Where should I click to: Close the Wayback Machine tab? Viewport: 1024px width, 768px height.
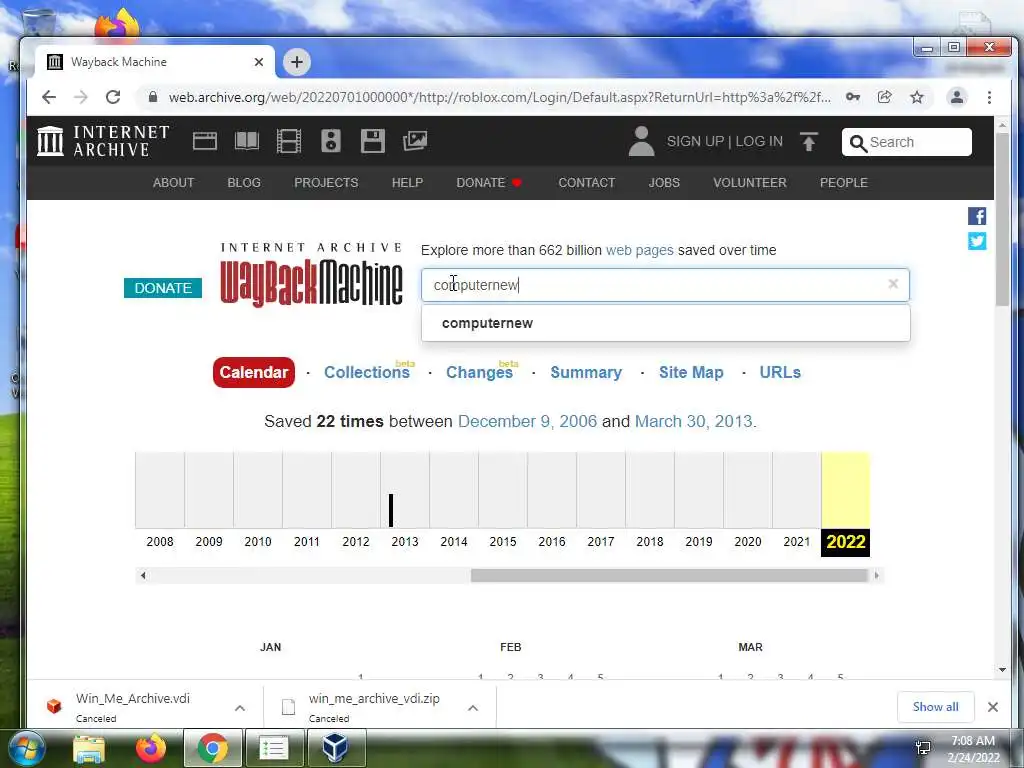[x=259, y=62]
